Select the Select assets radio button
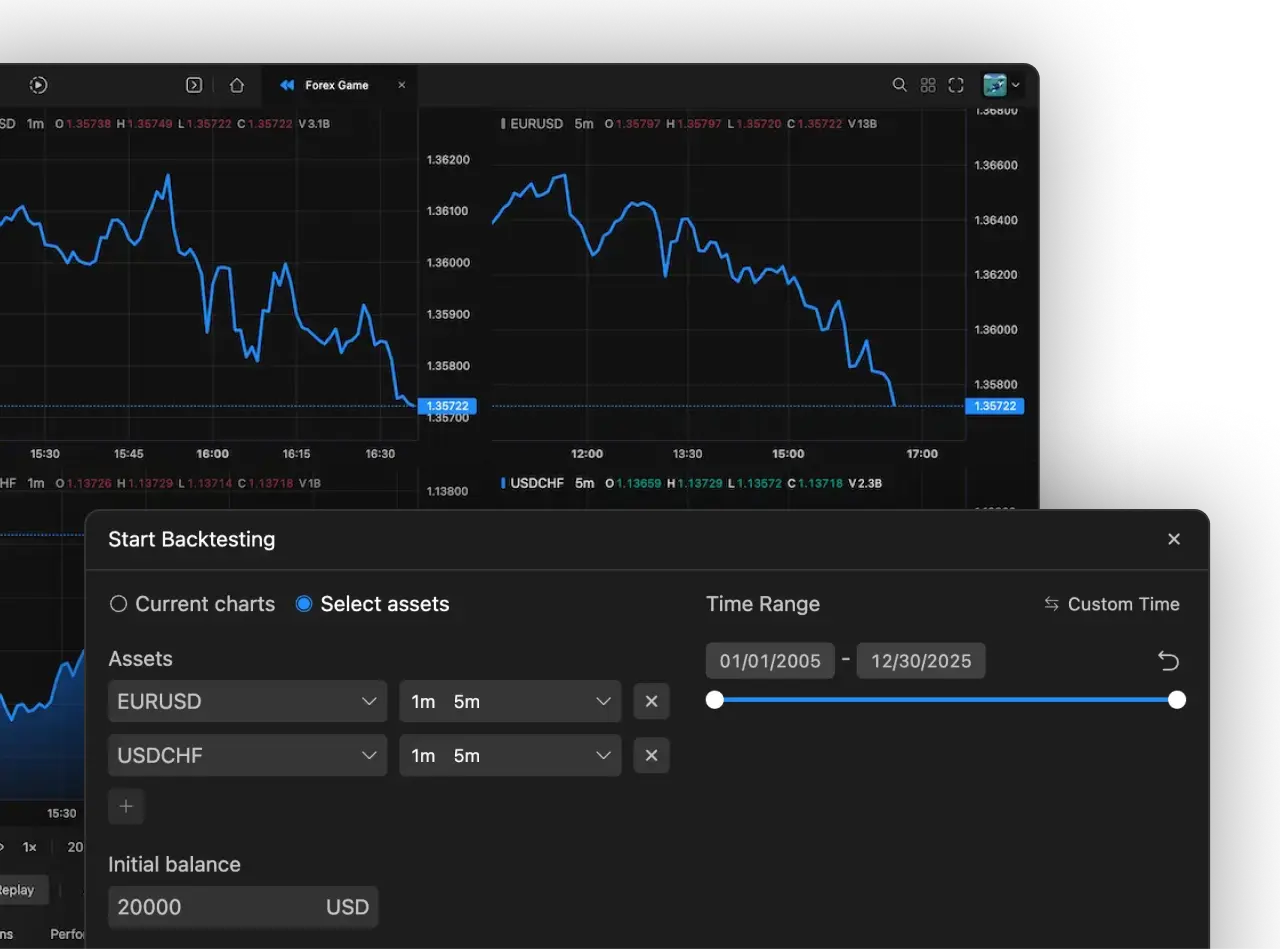The image size is (1280, 949). pos(303,604)
